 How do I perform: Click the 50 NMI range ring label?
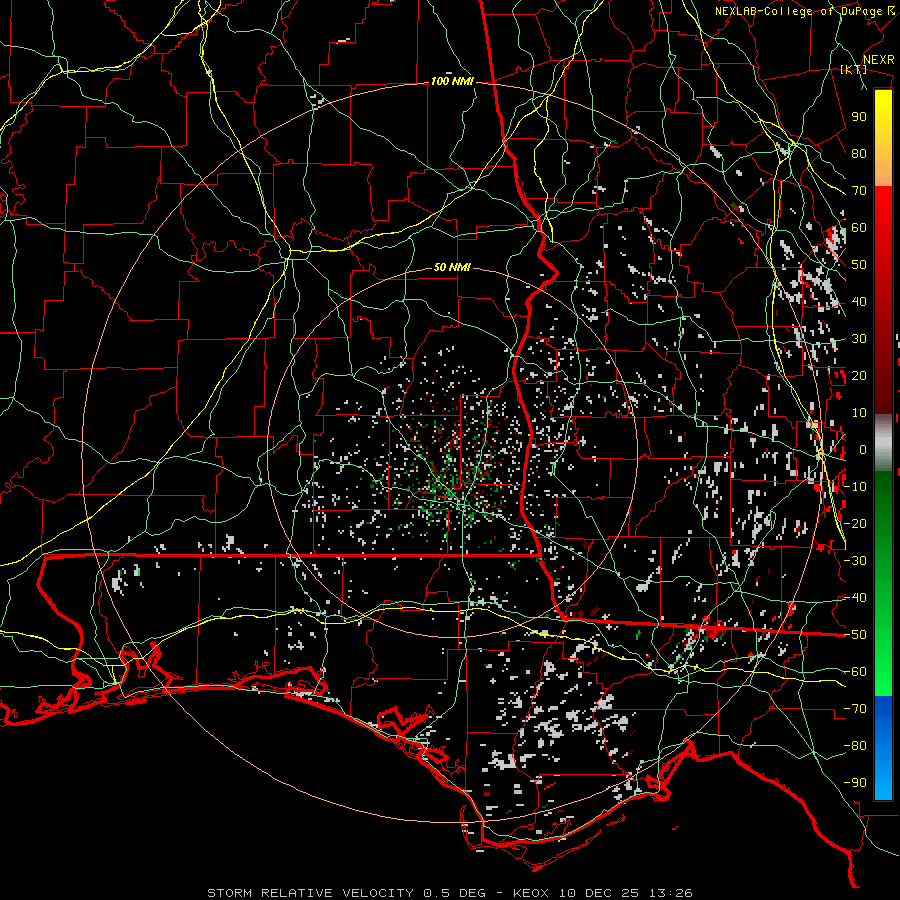coord(452,267)
